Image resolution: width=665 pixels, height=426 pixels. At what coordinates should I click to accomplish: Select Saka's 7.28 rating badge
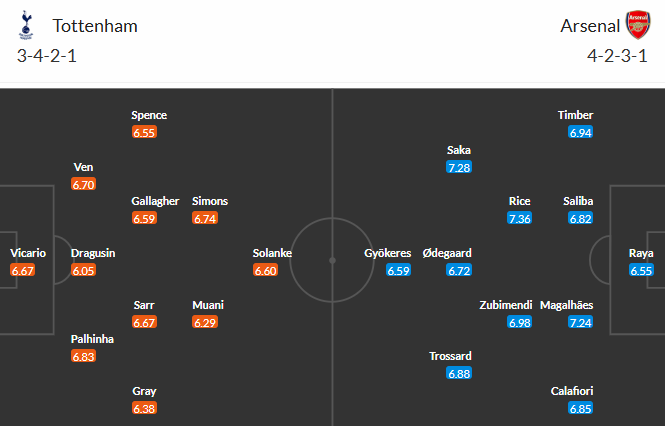(459, 167)
